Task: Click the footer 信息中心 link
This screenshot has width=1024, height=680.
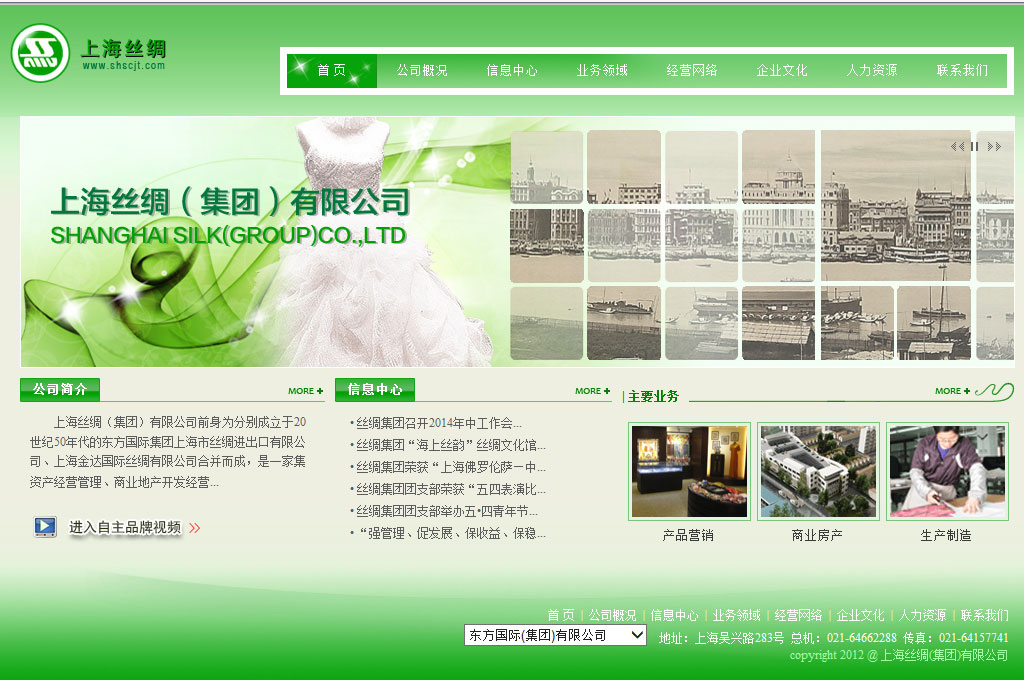Action: 674,615
